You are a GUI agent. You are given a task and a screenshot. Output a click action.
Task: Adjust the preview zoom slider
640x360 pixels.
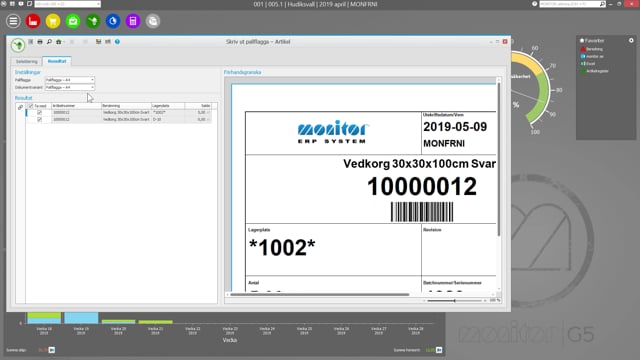pos(454,300)
